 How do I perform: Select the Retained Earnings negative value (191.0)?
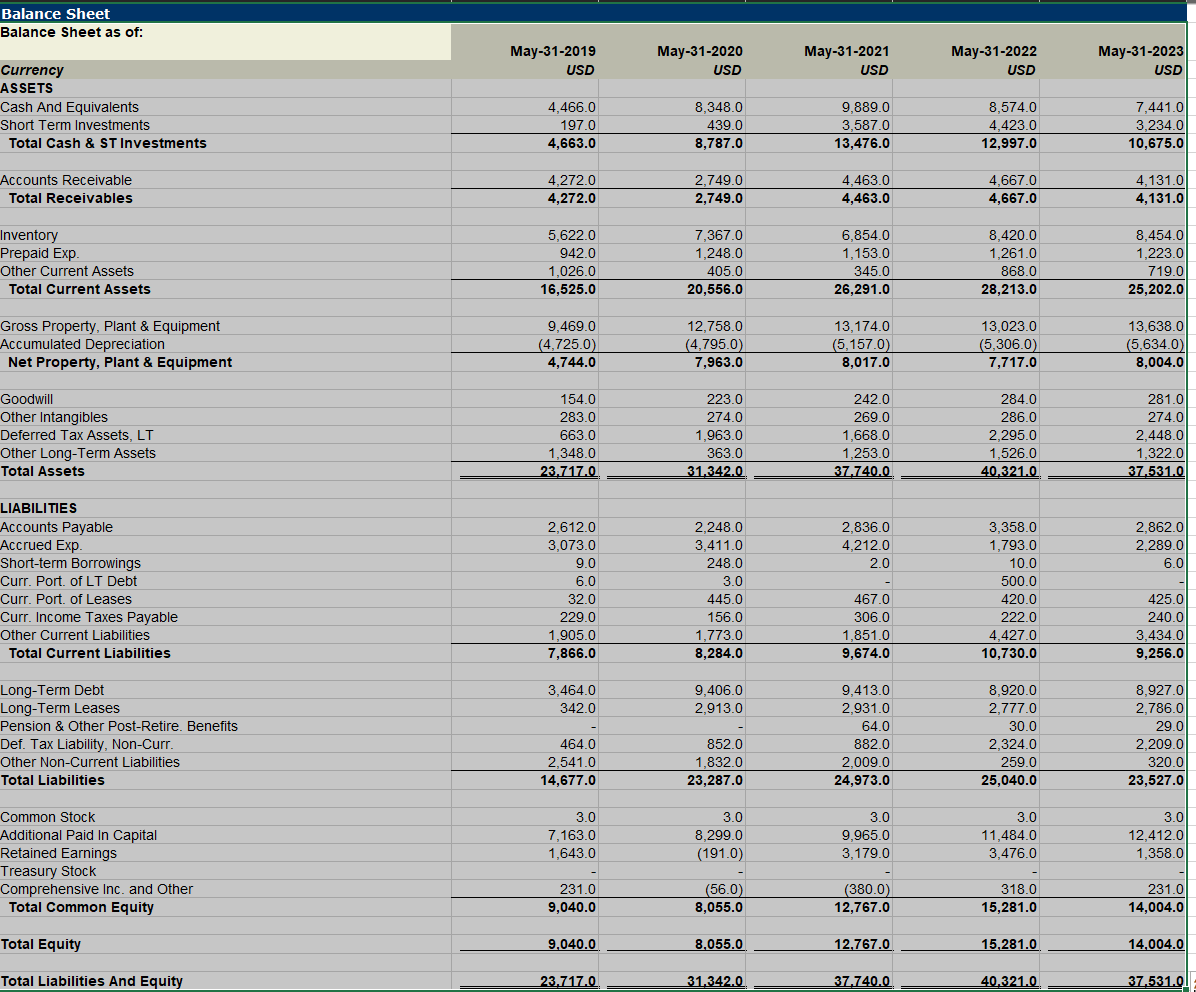(719, 853)
